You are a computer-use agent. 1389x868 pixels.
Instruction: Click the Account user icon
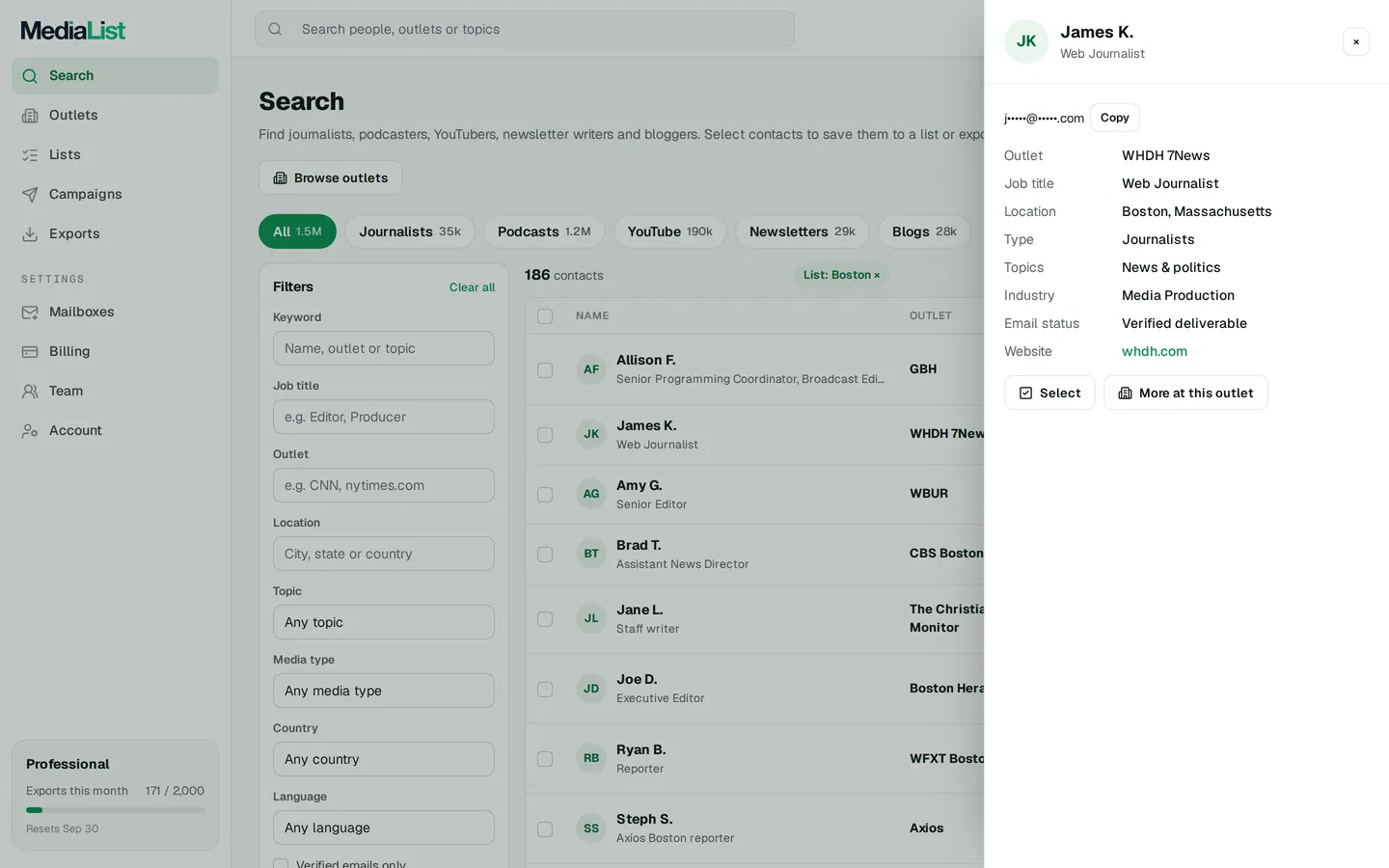click(x=30, y=430)
